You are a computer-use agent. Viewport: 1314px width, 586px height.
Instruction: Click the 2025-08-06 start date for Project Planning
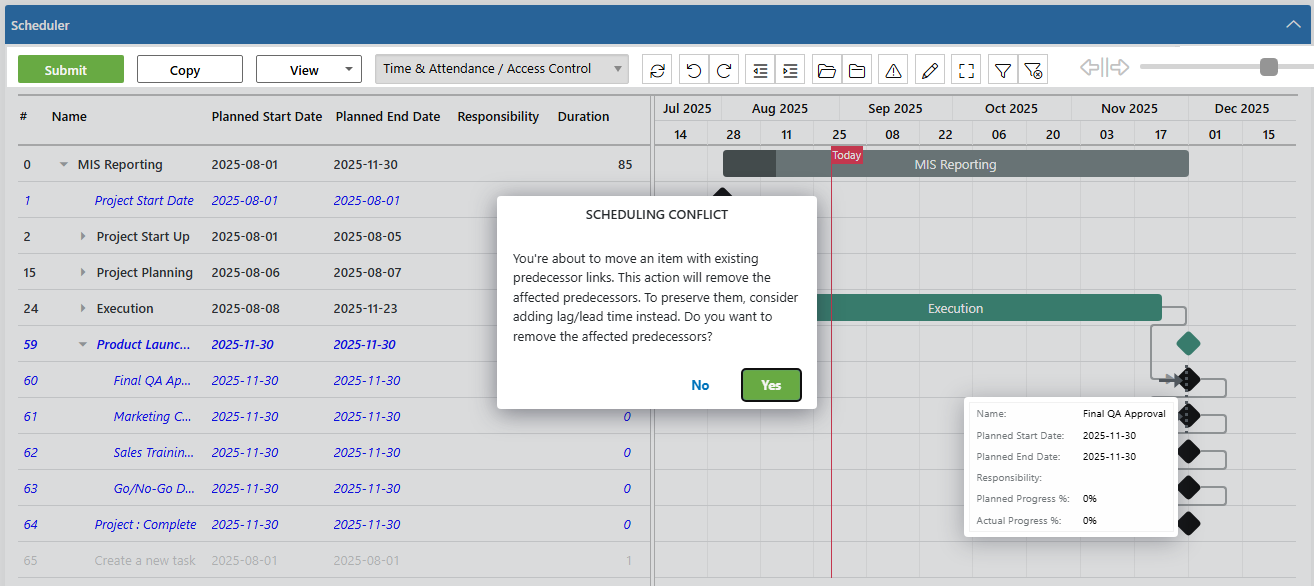(245, 273)
